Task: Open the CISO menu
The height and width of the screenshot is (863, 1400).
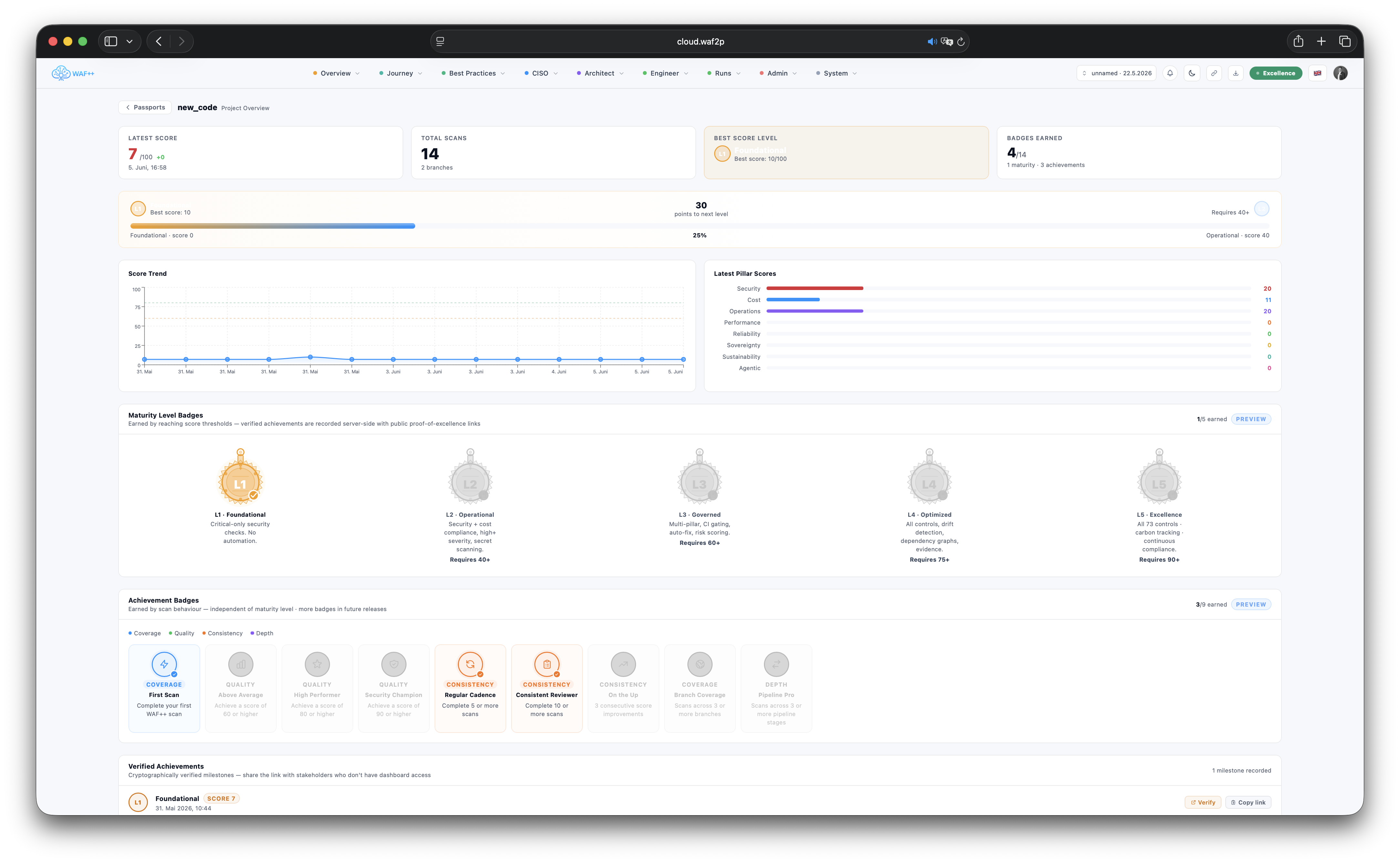Action: tap(541, 73)
